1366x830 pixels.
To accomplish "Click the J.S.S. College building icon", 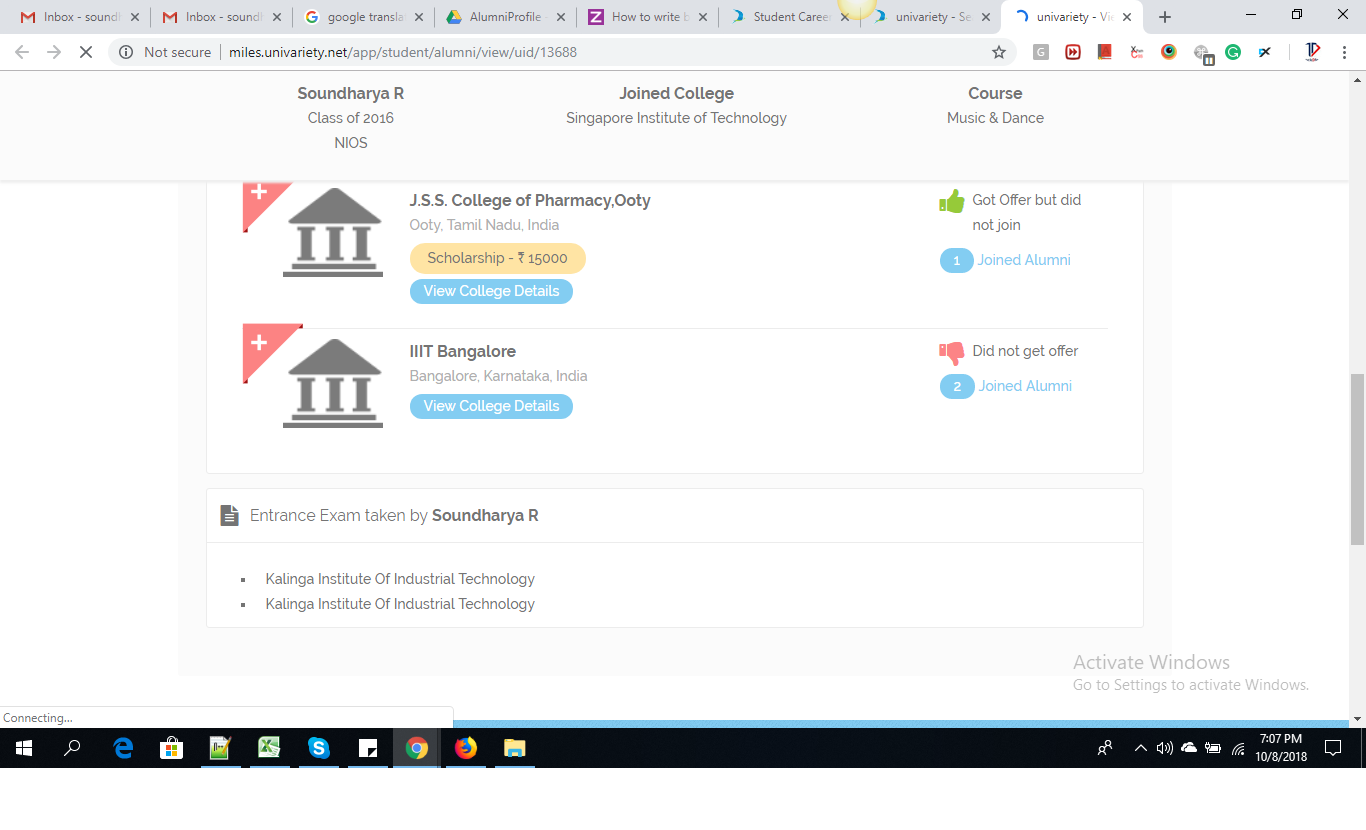I will pos(333,232).
